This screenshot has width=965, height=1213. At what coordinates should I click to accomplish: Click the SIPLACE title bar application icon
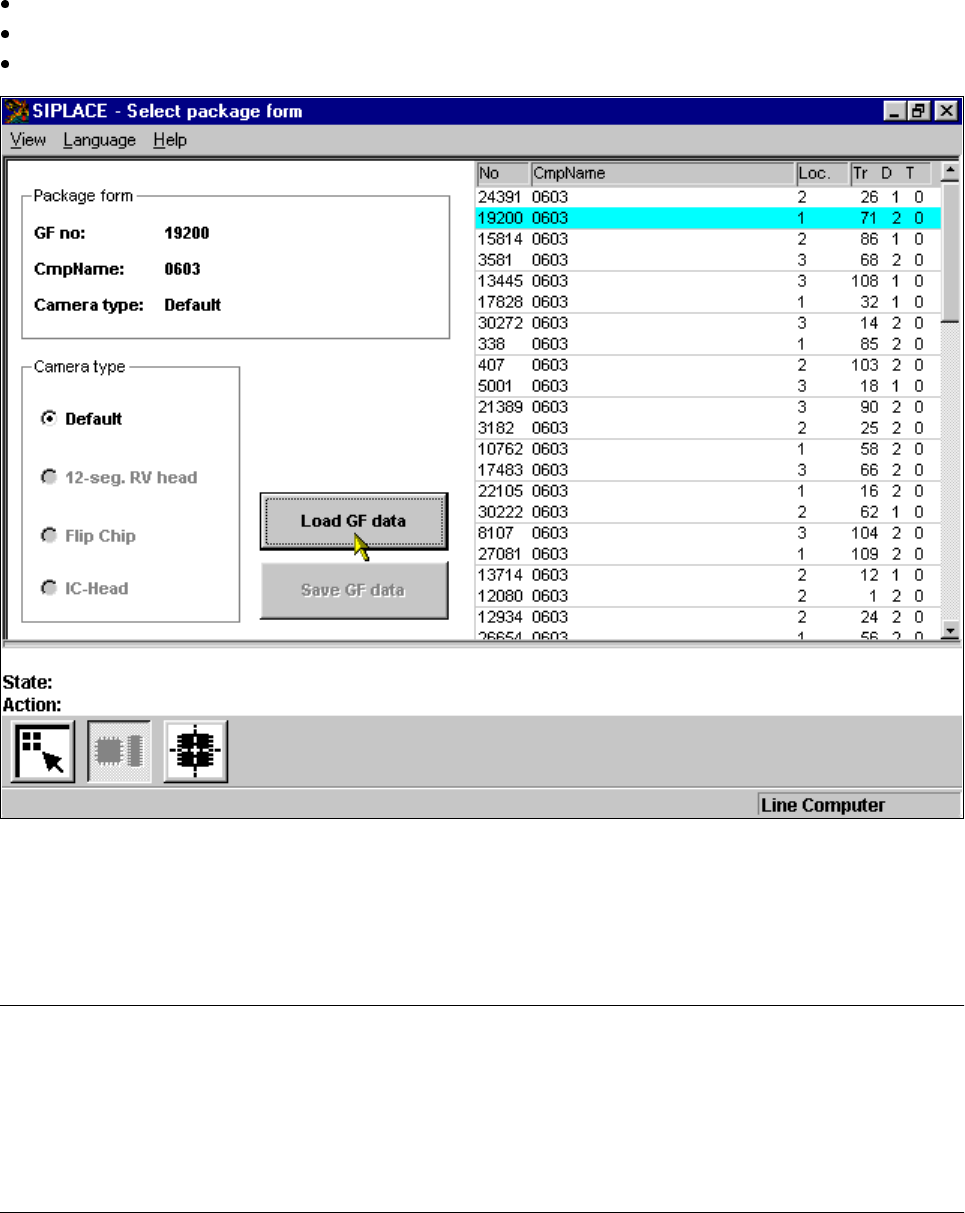click(x=17, y=111)
